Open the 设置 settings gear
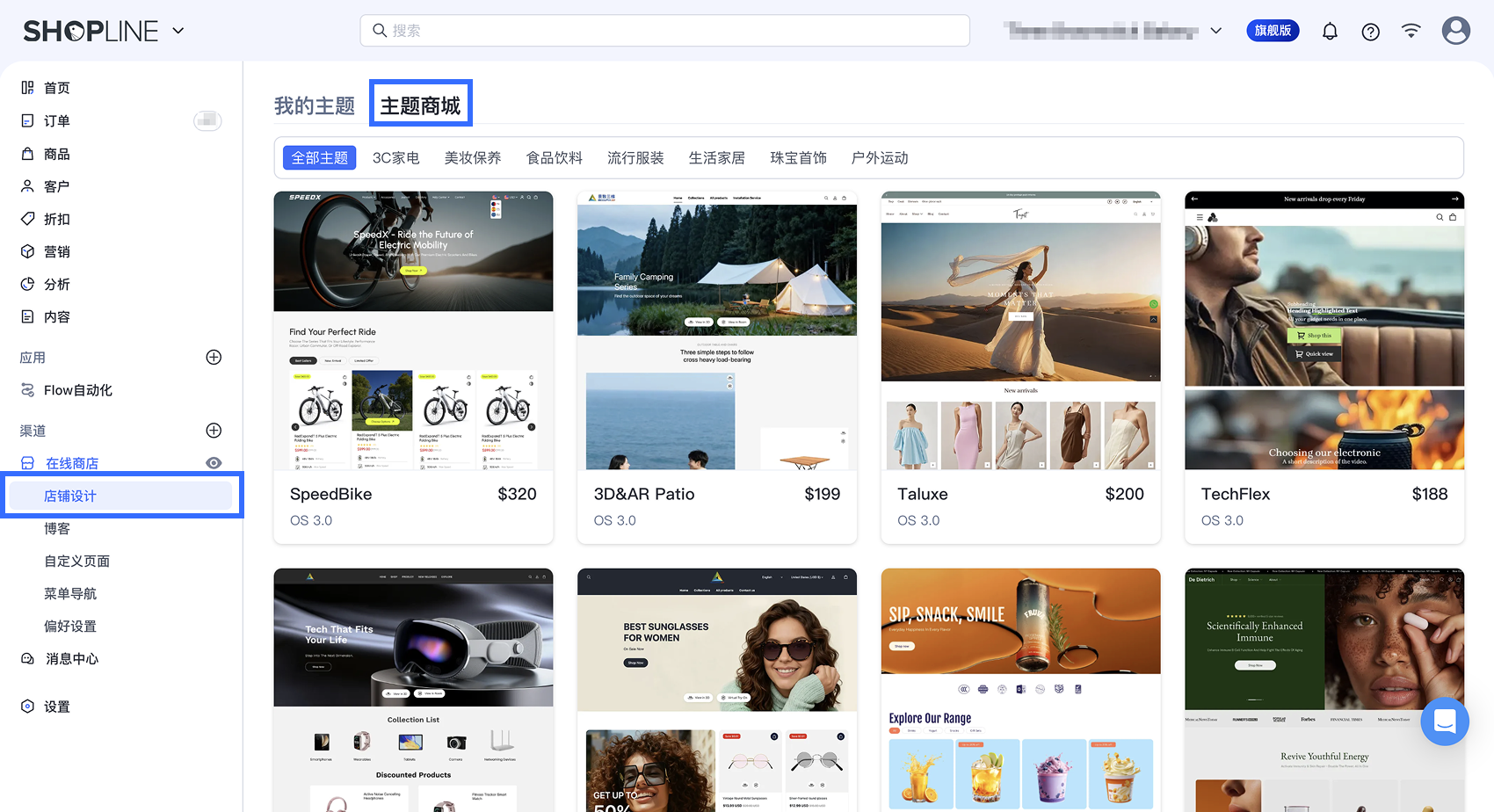Screen dimensions: 1494x812 (x=46, y=707)
